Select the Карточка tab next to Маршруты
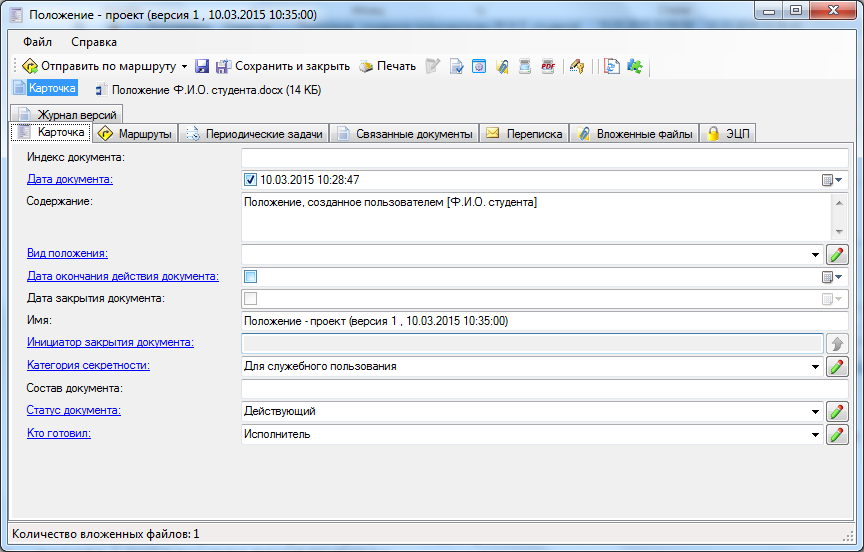864x552 pixels. 51,132
